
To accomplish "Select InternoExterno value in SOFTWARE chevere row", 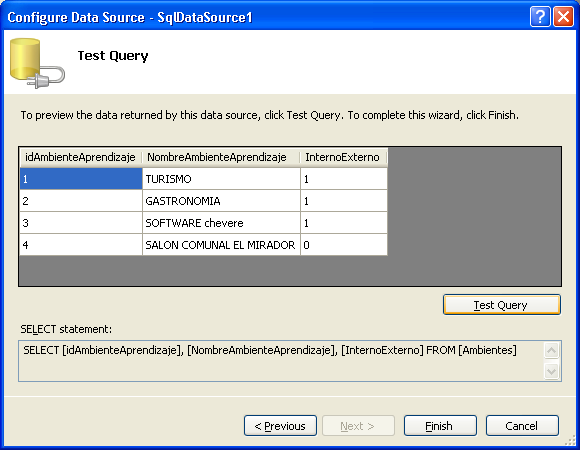I will [x=344, y=223].
